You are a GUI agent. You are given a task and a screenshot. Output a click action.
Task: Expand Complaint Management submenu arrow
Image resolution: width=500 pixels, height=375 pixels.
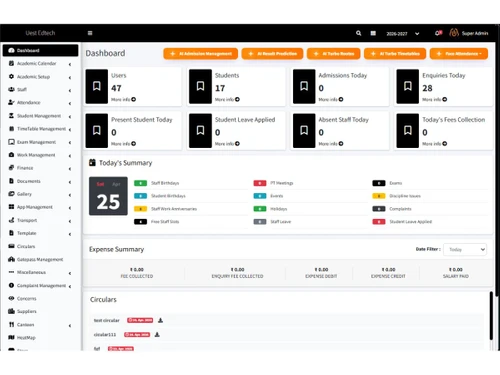pyautogui.click(x=70, y=286)
